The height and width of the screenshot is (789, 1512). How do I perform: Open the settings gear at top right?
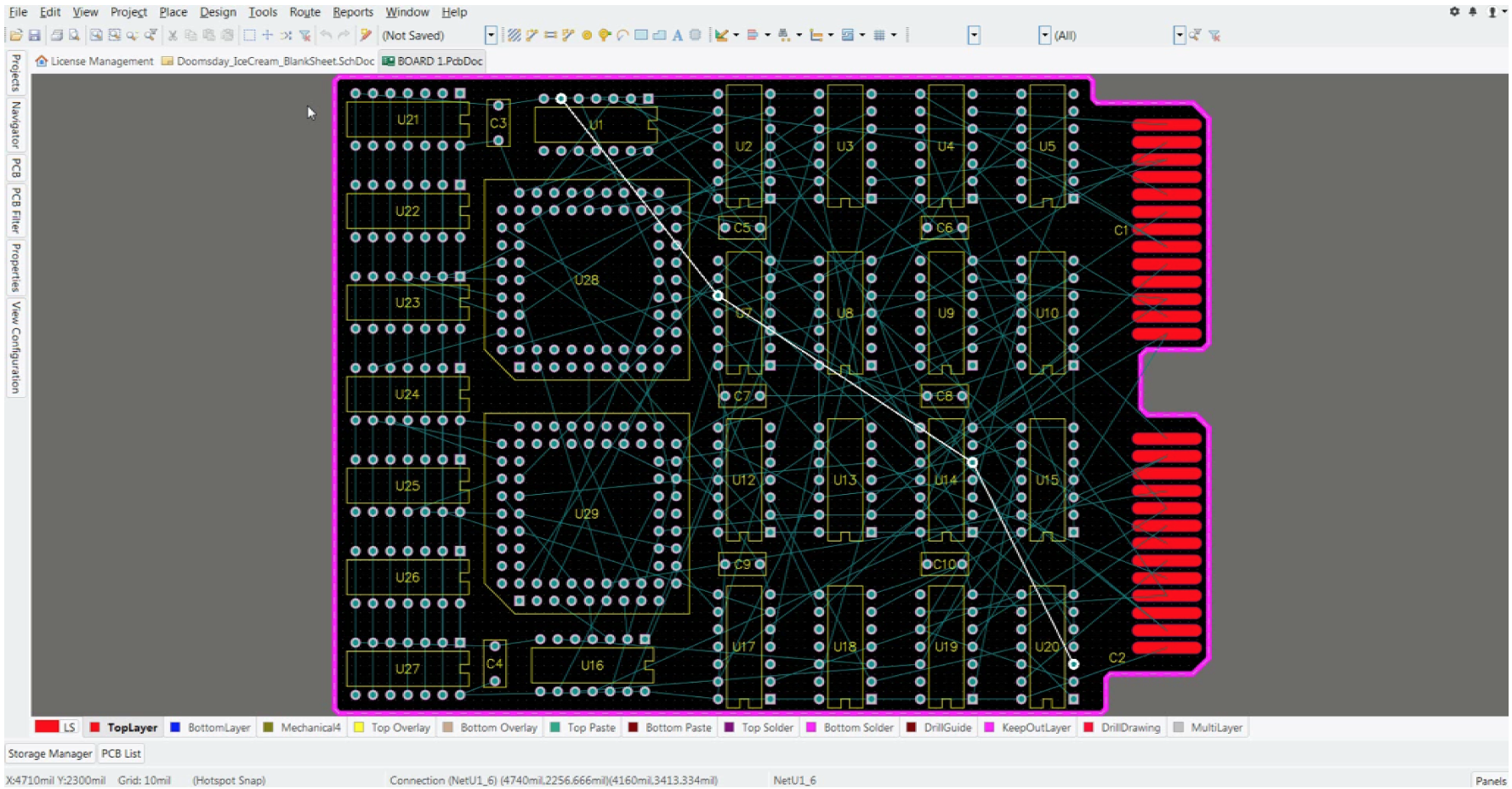(x=1454, y=12)
